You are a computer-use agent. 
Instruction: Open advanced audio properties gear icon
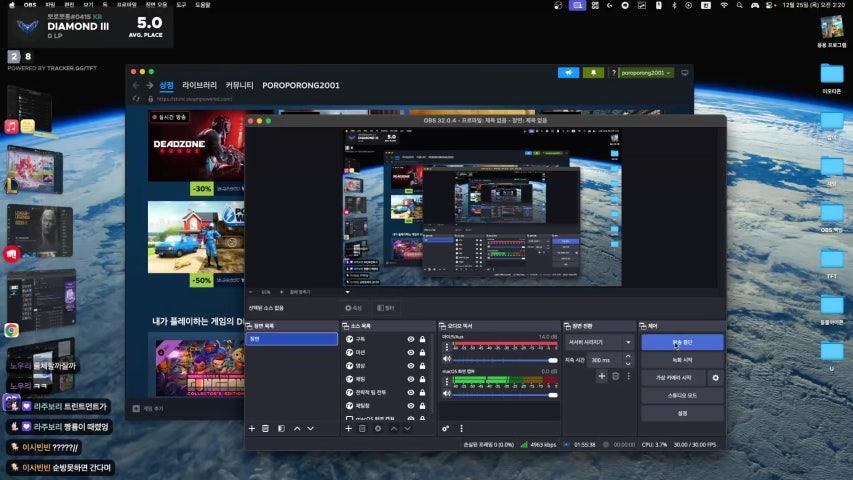tap(446, 428)
